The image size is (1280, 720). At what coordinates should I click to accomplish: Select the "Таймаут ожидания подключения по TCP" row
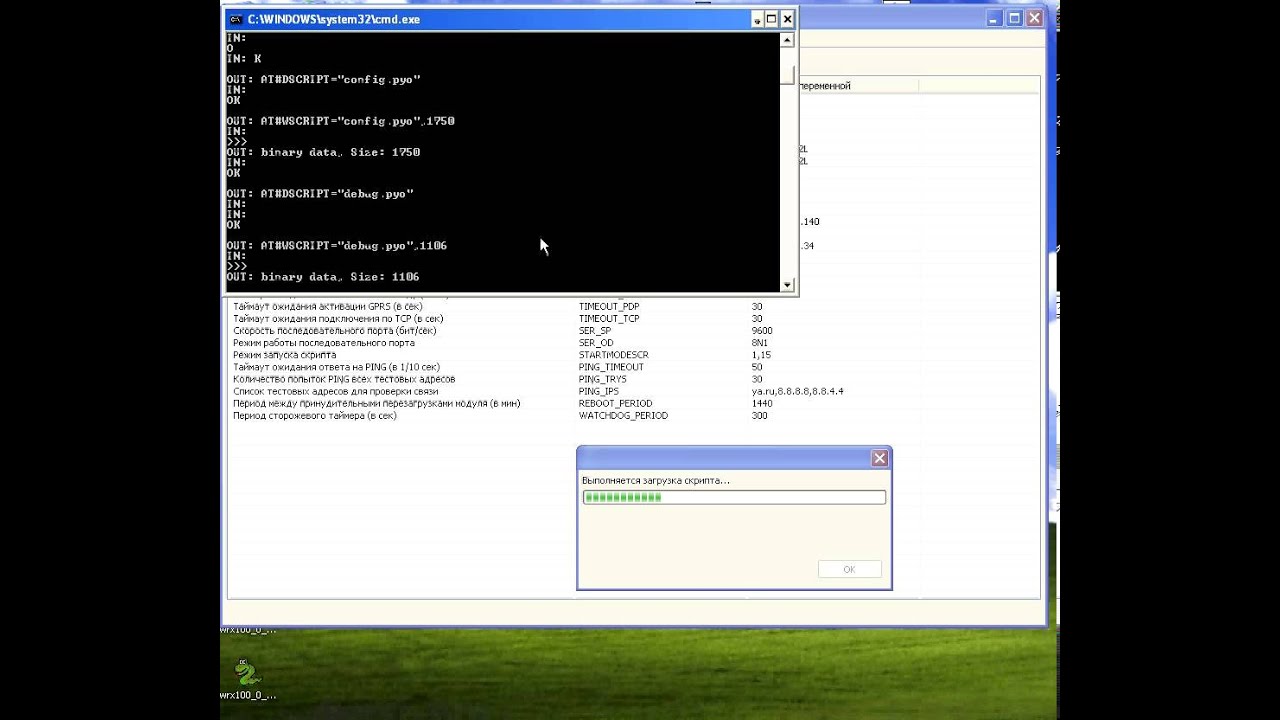coord(634,318)
